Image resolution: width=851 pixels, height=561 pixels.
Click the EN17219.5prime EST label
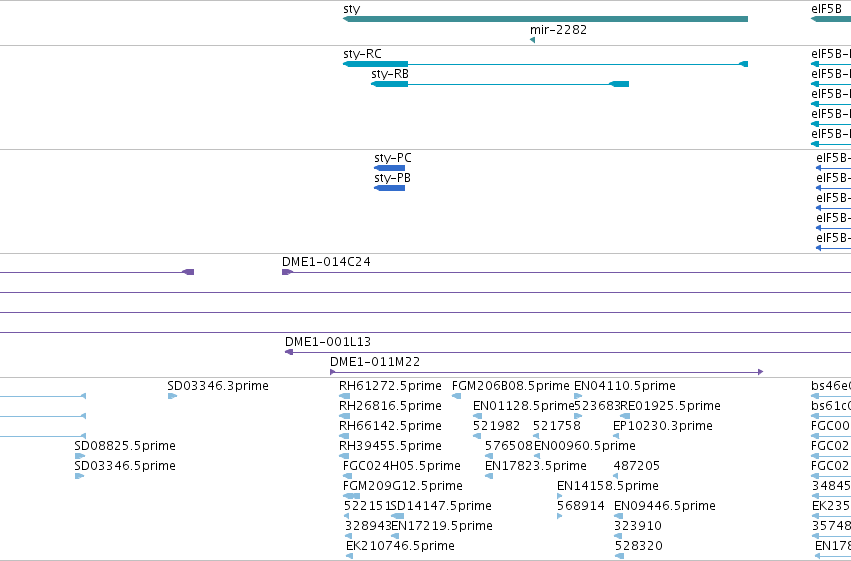pyautogui.click(x=442, y=526)
